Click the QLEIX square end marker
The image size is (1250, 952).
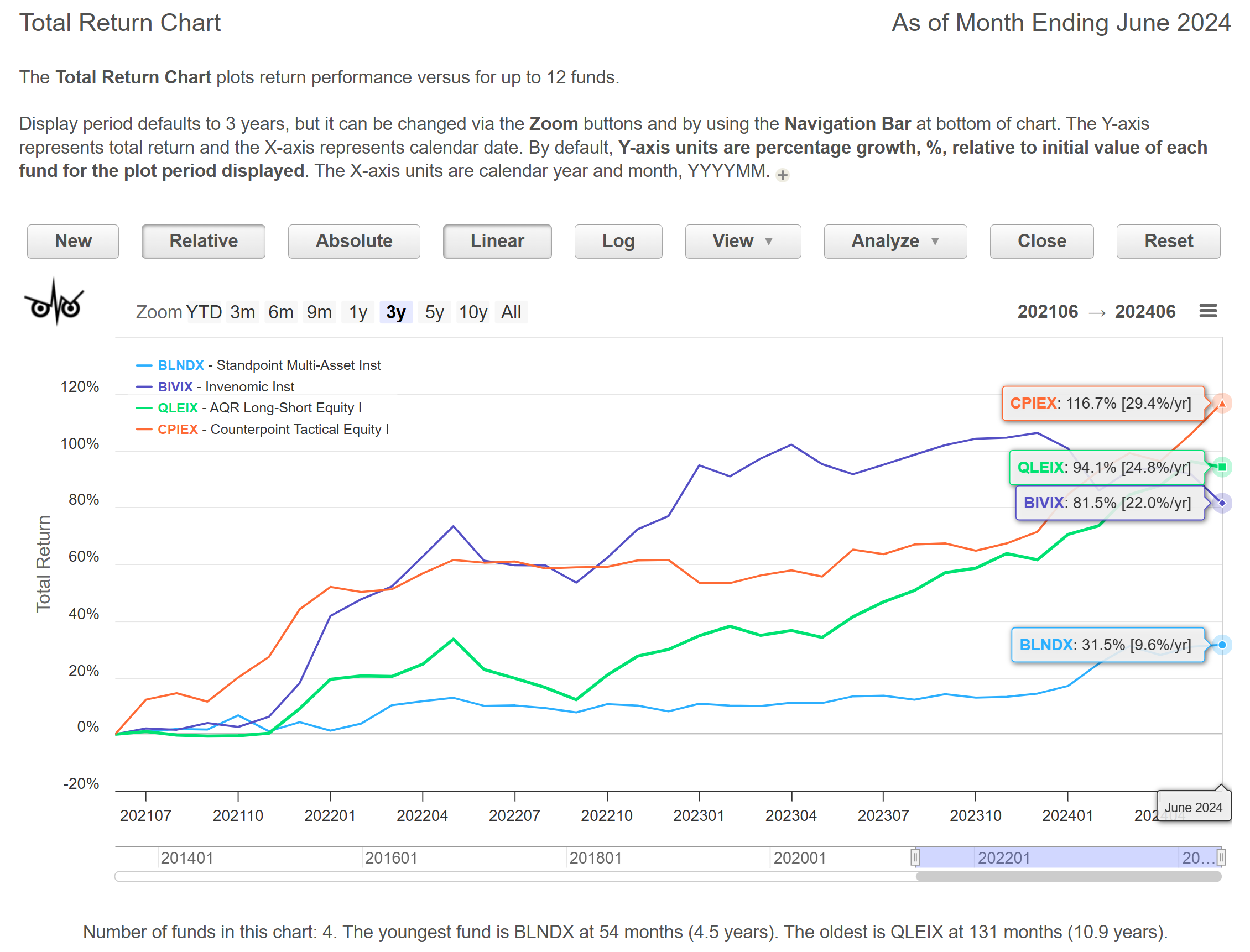[1222, 467]
